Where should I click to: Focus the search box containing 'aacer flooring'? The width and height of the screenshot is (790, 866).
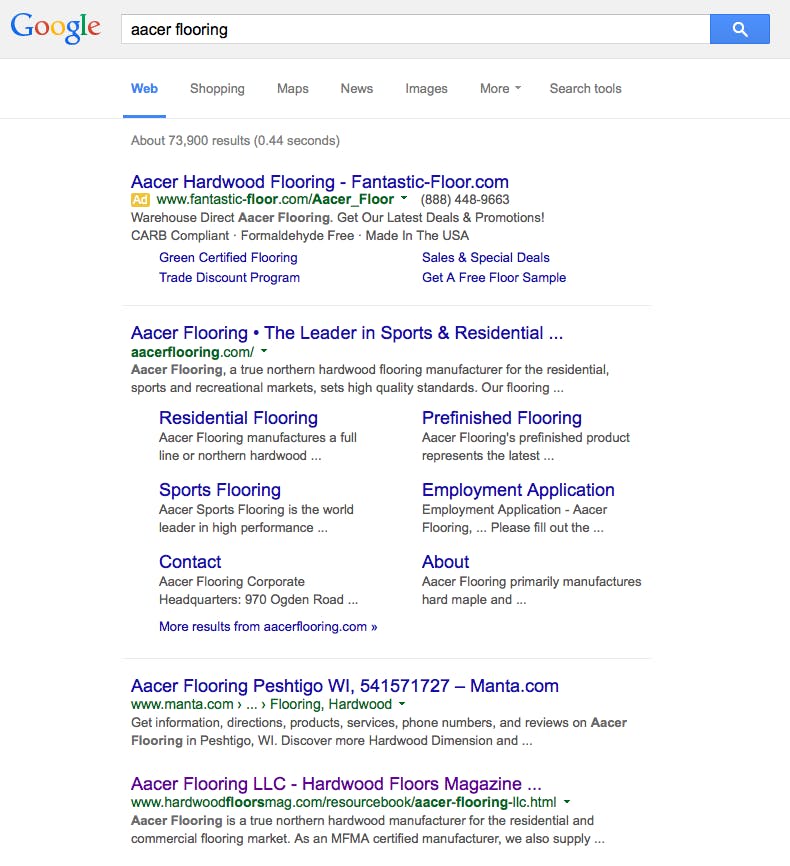point(415,29)
